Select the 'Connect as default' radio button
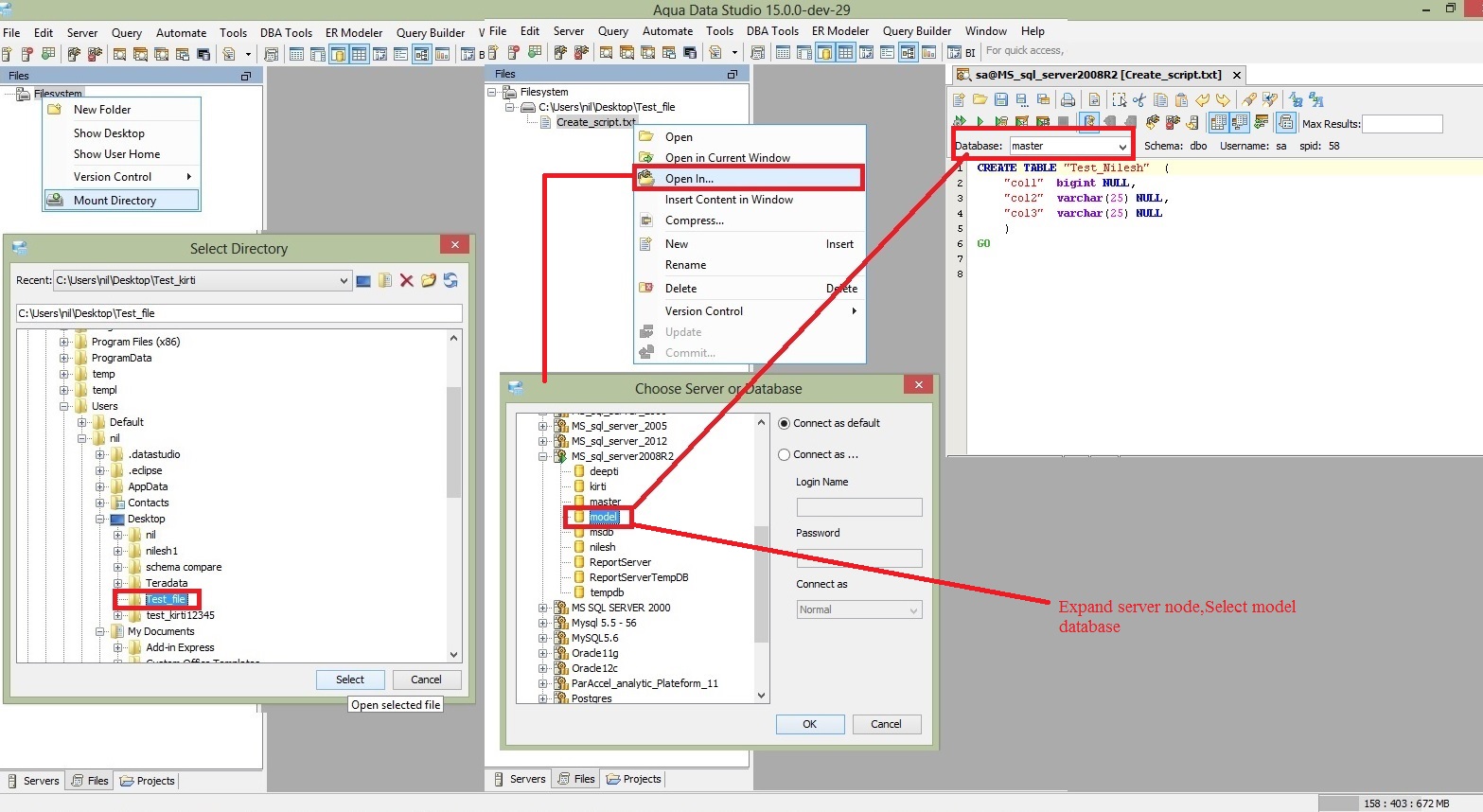 pyautogui.click(x=784, y=423)
